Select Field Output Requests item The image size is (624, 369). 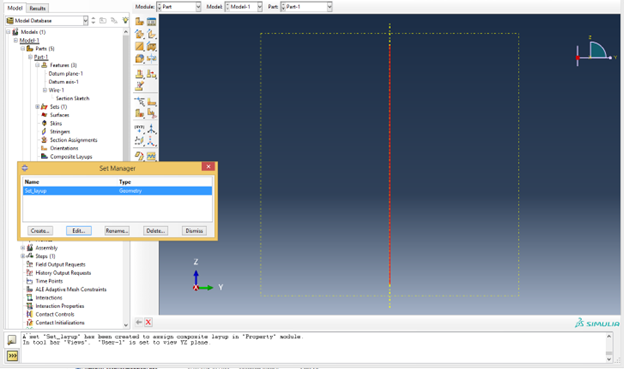(60, 264)
